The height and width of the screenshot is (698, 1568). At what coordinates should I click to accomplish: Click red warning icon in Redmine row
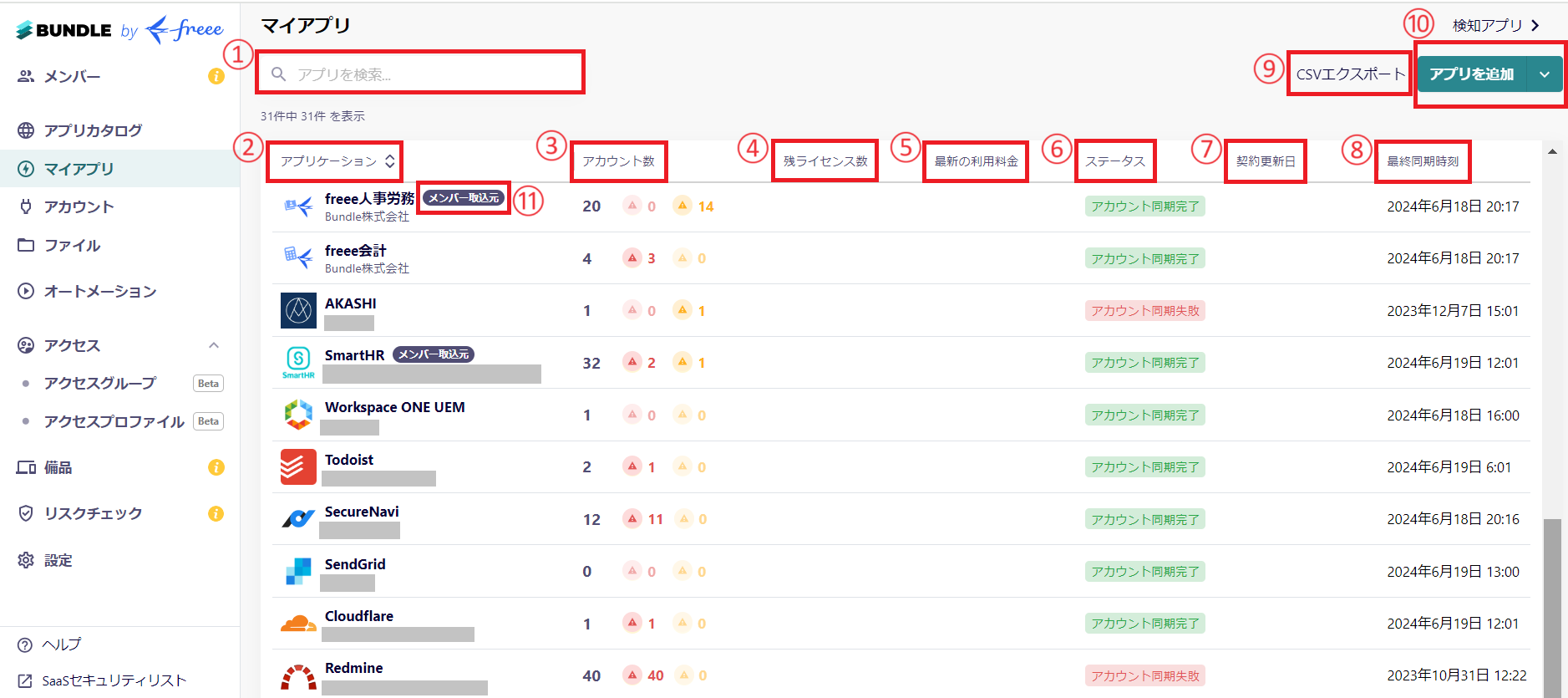pos(632,675)
